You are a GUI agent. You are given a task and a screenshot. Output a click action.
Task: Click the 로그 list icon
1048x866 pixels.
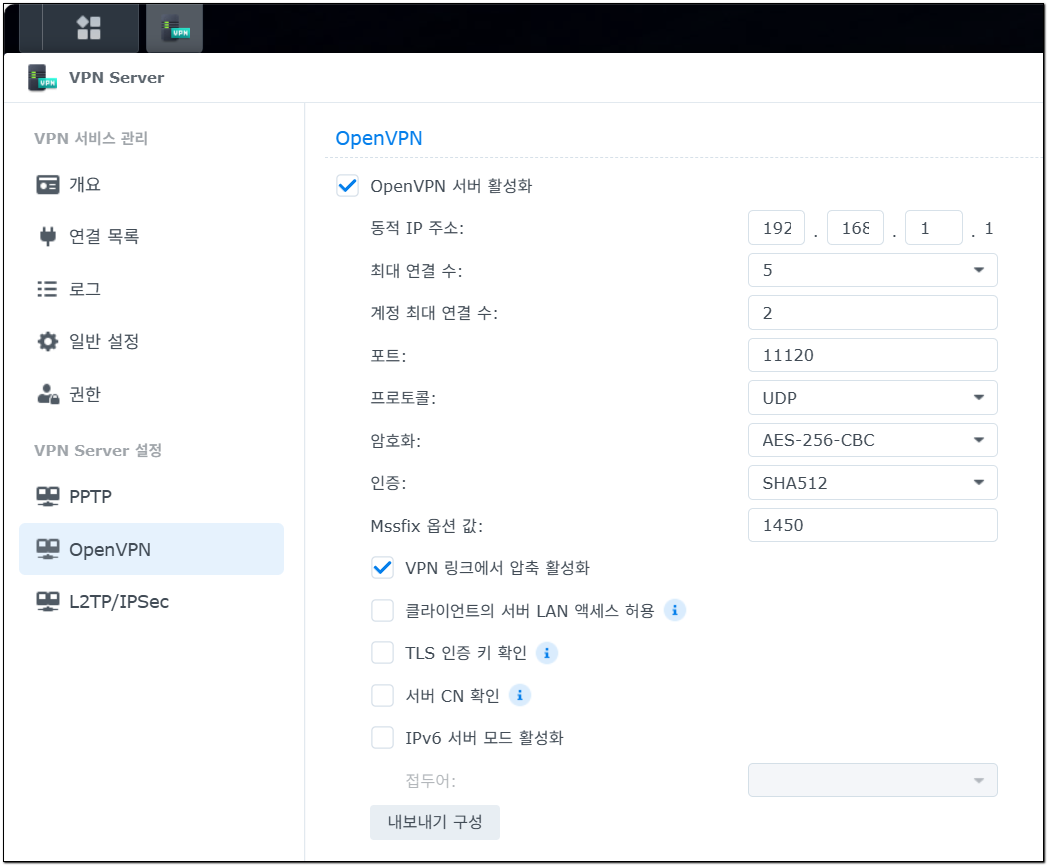point(47,290)
